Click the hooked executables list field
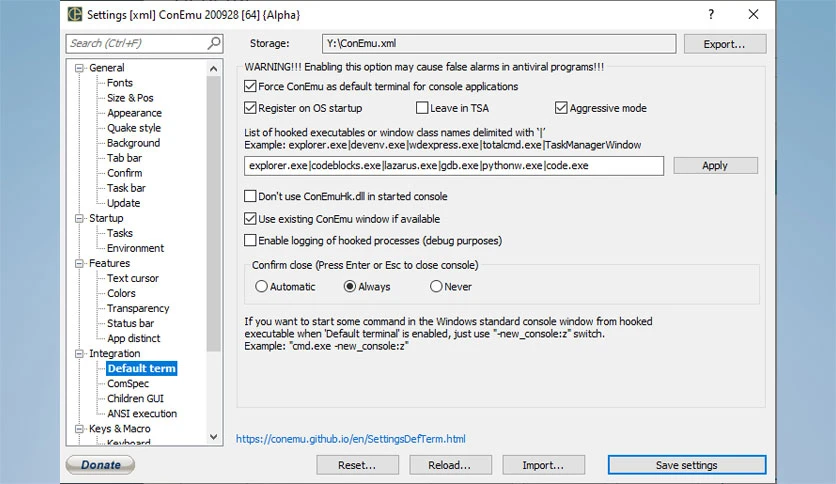836x484 pixels. (x=454, y=165)
